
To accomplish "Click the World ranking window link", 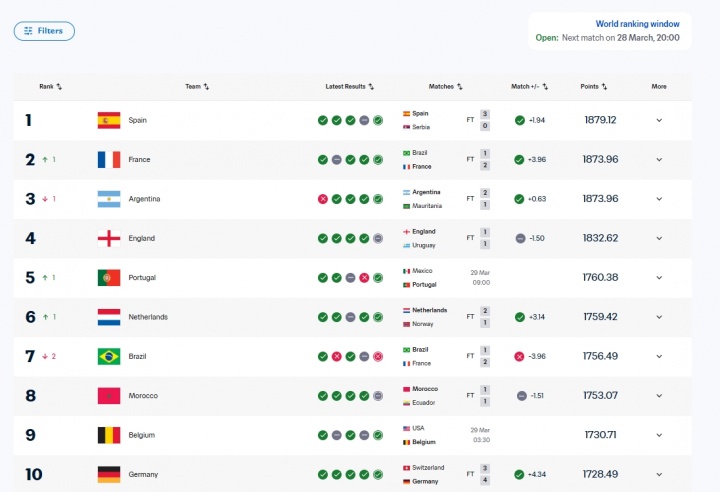I will coord(637,24).
